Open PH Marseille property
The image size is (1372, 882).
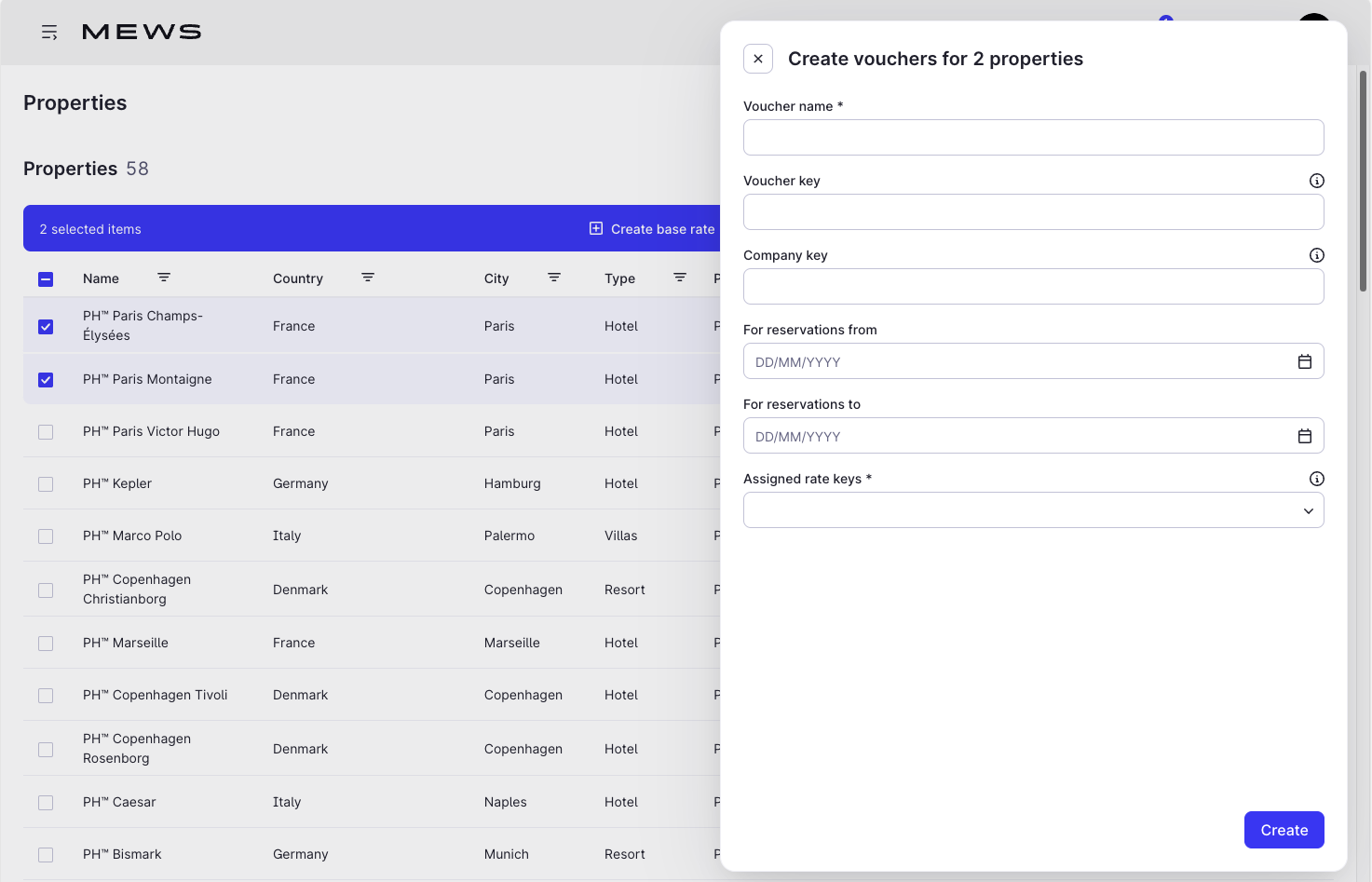126,643
